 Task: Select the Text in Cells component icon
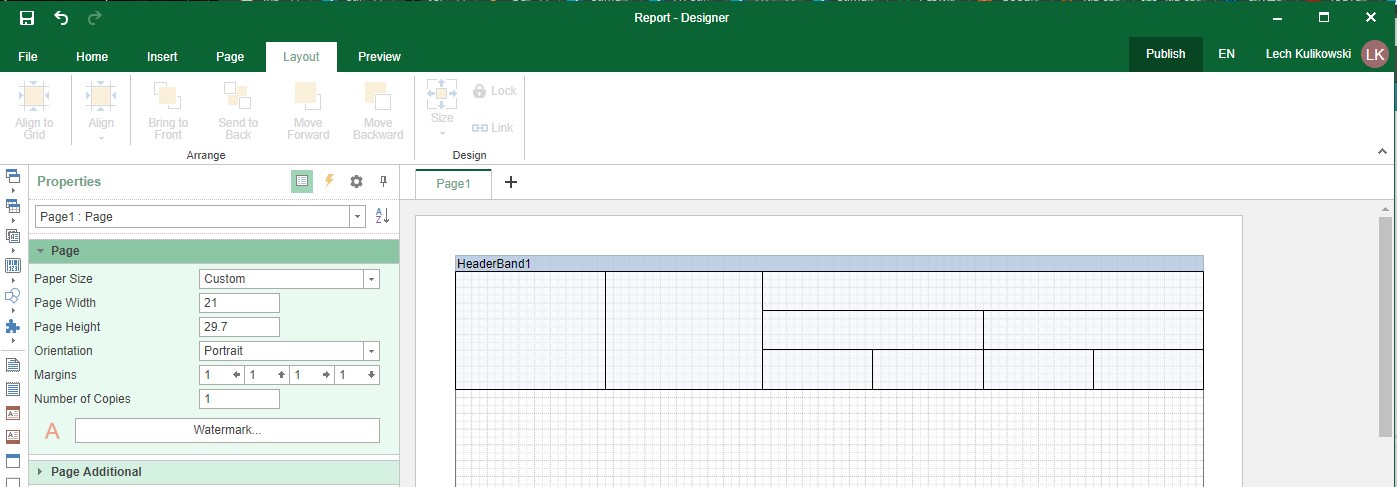(13, 388)
